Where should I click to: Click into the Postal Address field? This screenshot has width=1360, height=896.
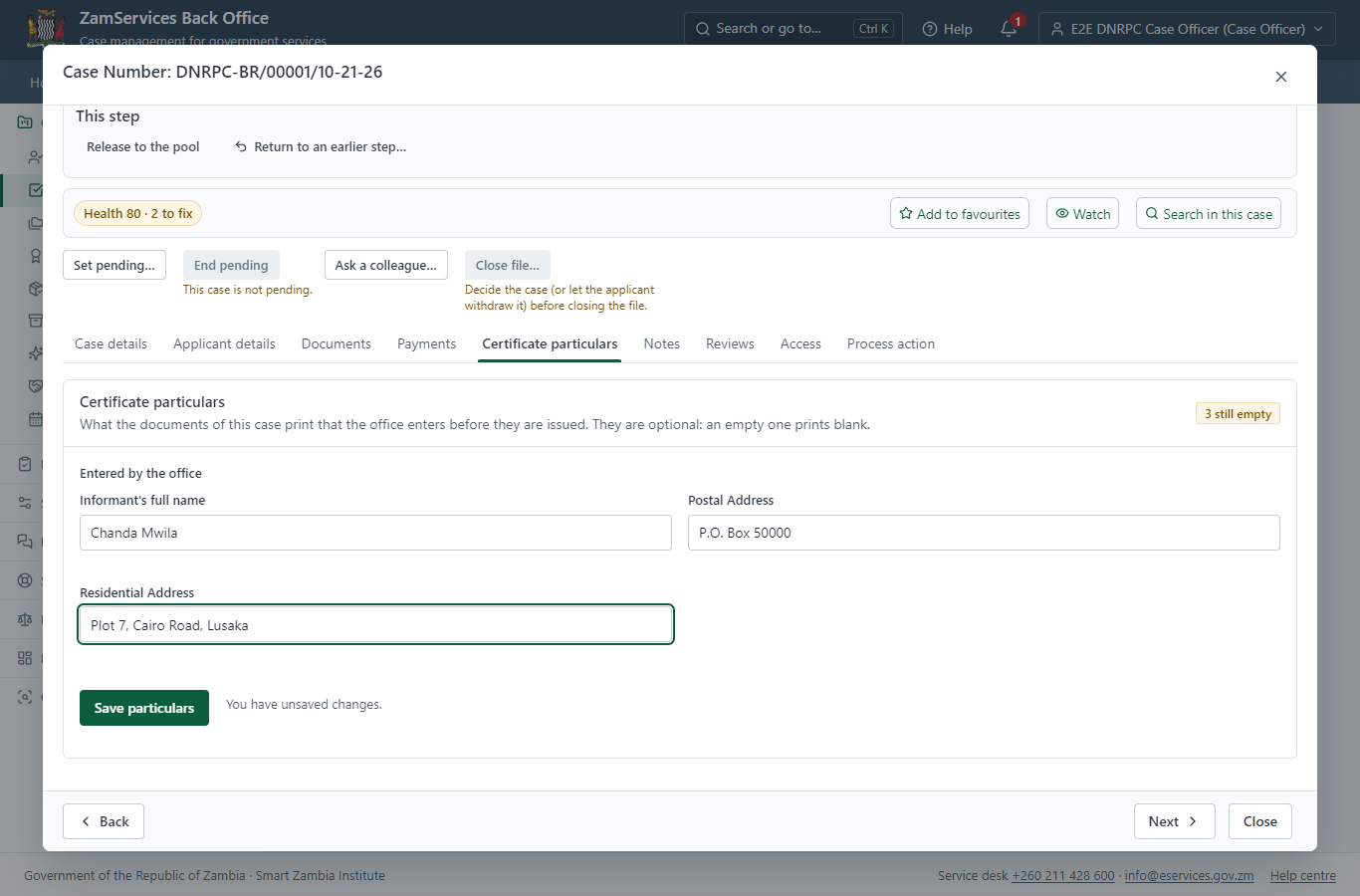coord(984,533)
